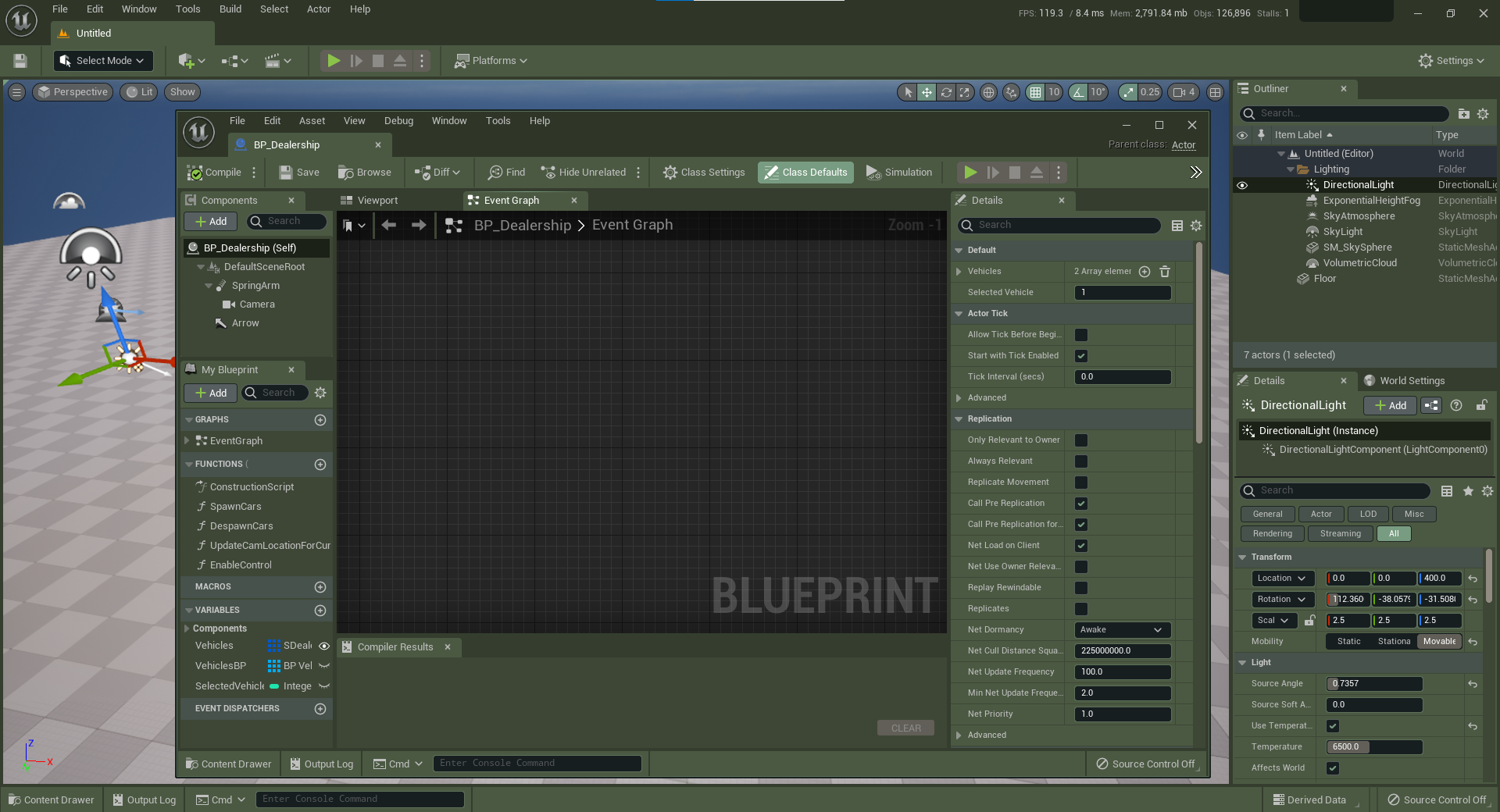Uncheck Start with Tick Enabled
Viewport: 1500px width, 812px height.
[1081, 356]
